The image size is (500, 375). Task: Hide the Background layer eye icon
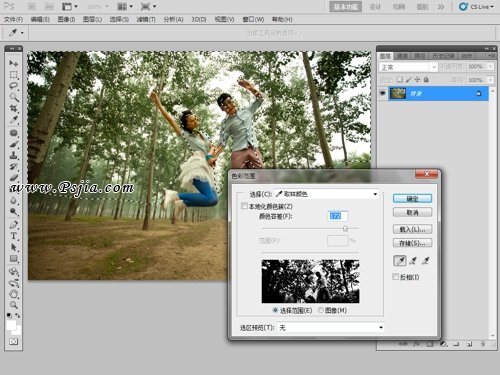coord(383,93)
